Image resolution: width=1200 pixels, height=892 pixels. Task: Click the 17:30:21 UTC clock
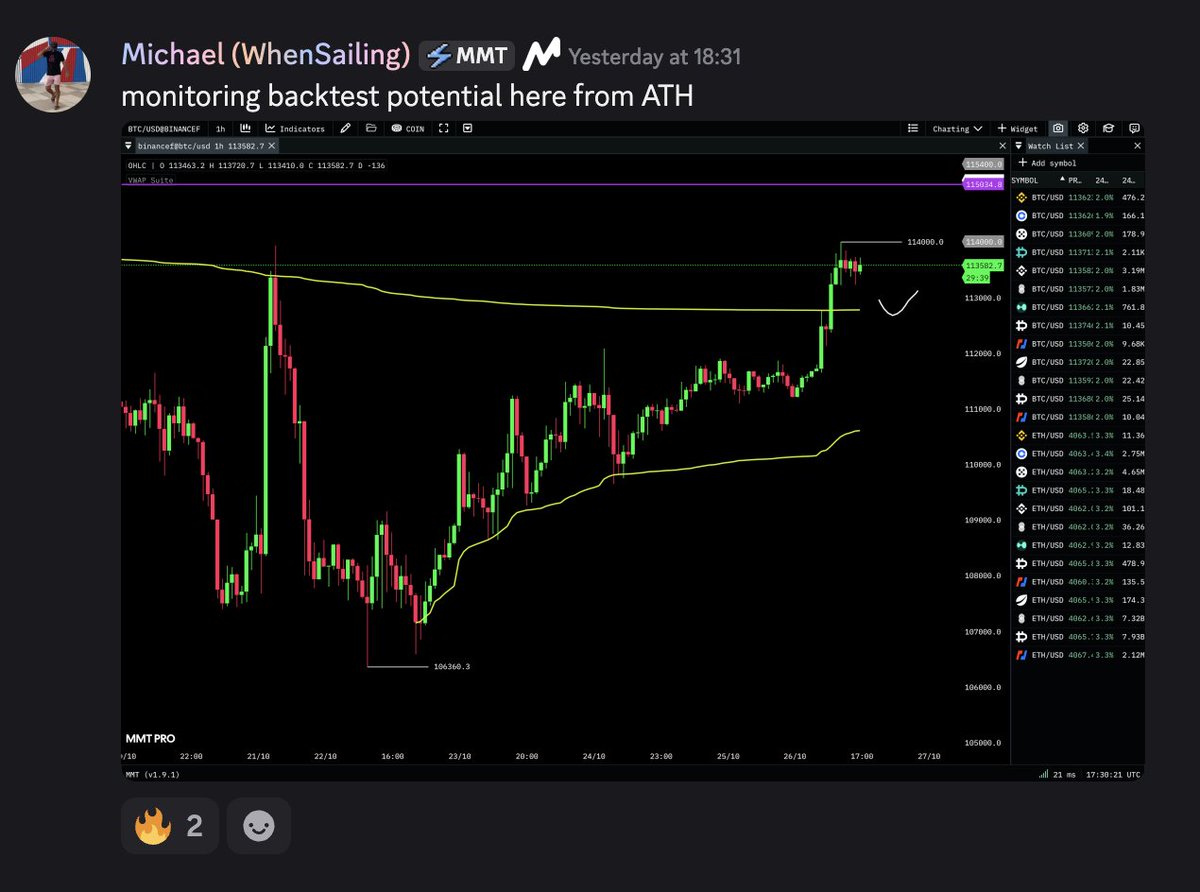(1112, 773)
